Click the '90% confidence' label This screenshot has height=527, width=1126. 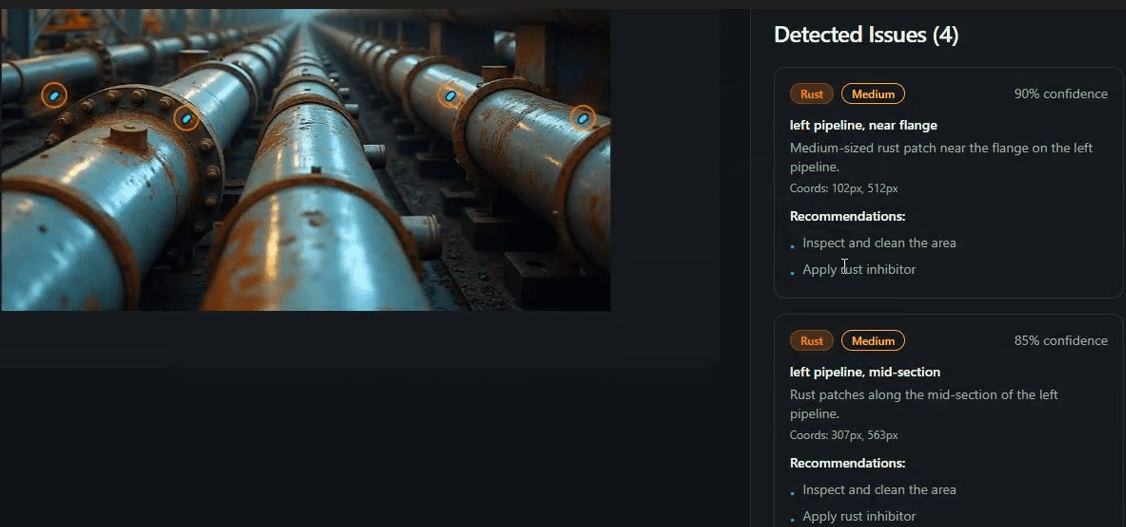[1061, 94]
